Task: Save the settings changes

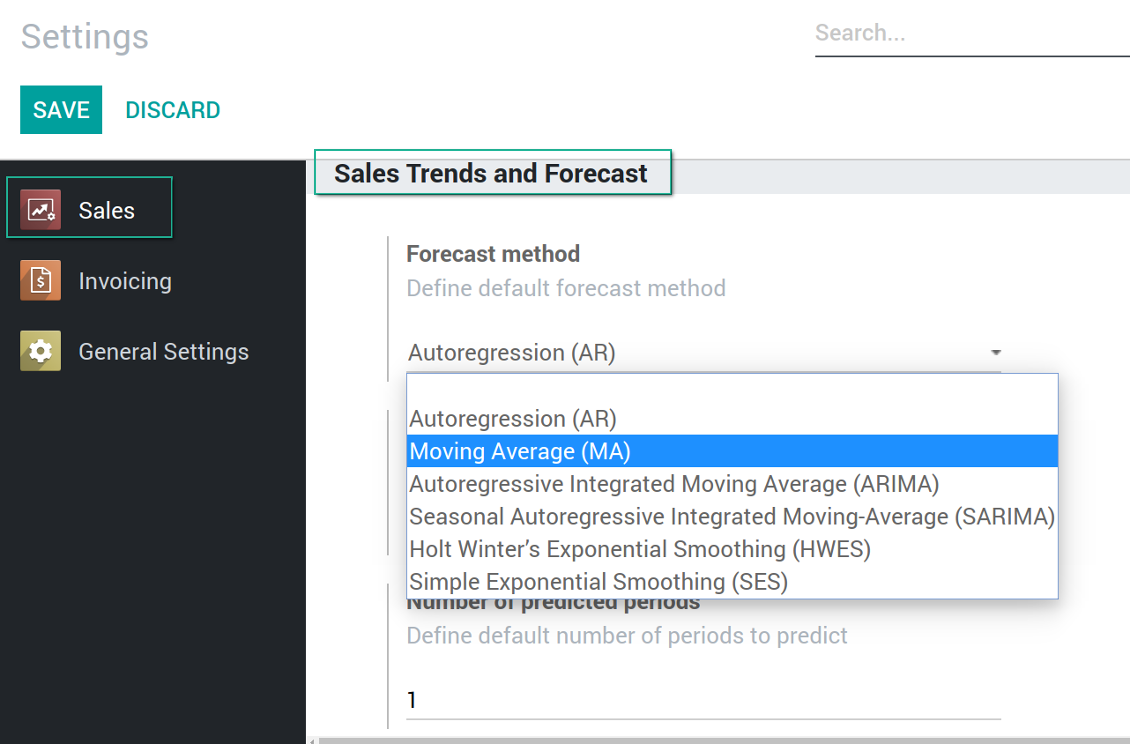Action: tap(61, 110)
